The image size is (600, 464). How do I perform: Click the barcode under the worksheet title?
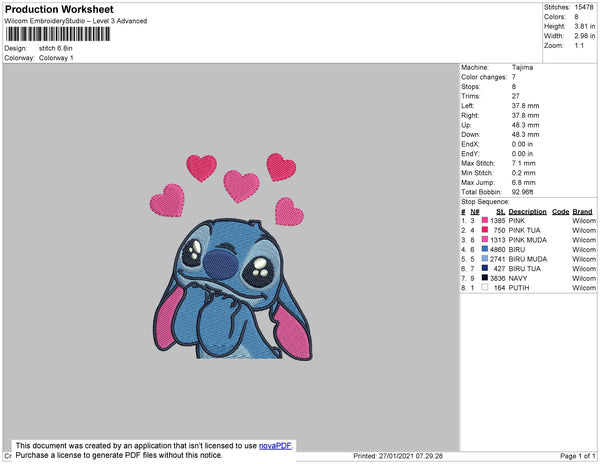56,34
